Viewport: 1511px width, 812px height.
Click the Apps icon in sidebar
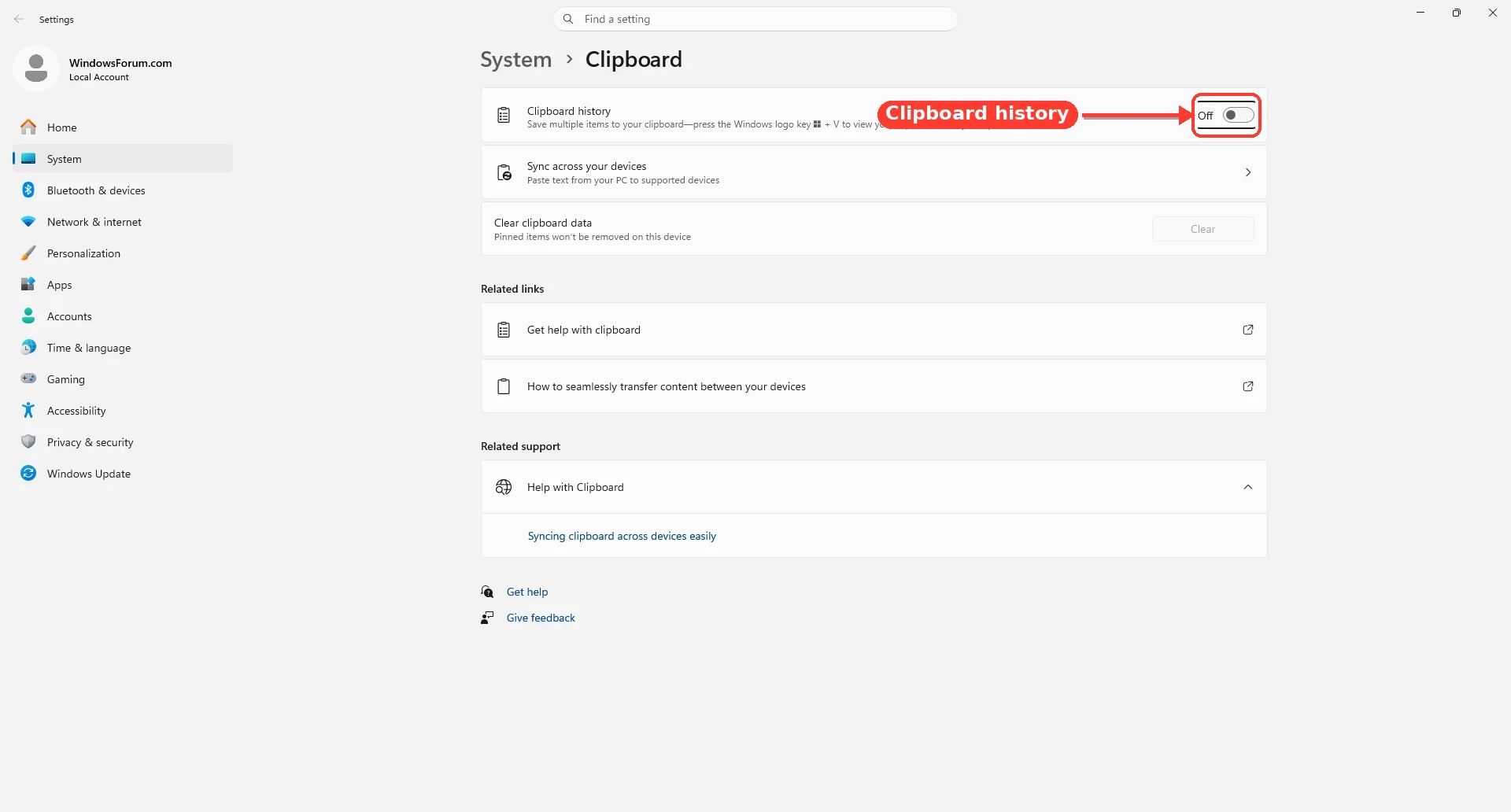tap(28, 284)
